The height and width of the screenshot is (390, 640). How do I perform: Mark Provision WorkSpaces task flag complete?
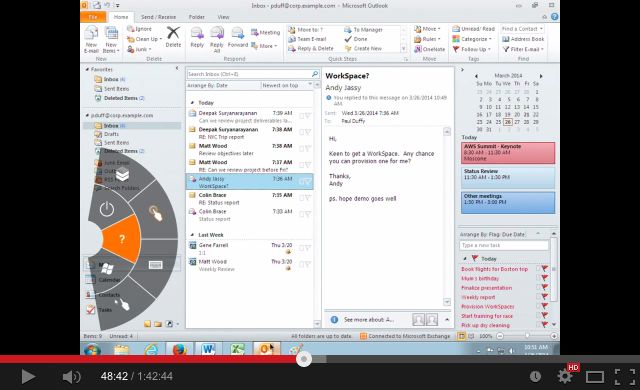(544, 306)
